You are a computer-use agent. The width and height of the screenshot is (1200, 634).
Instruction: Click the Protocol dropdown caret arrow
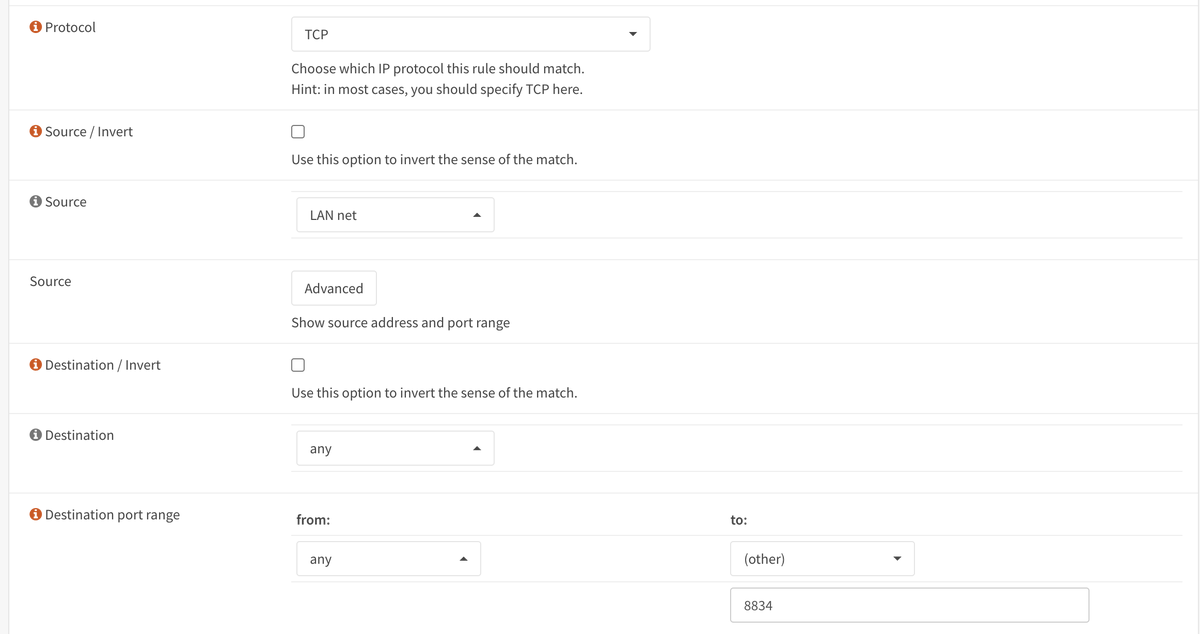click(x=632, y=34)
